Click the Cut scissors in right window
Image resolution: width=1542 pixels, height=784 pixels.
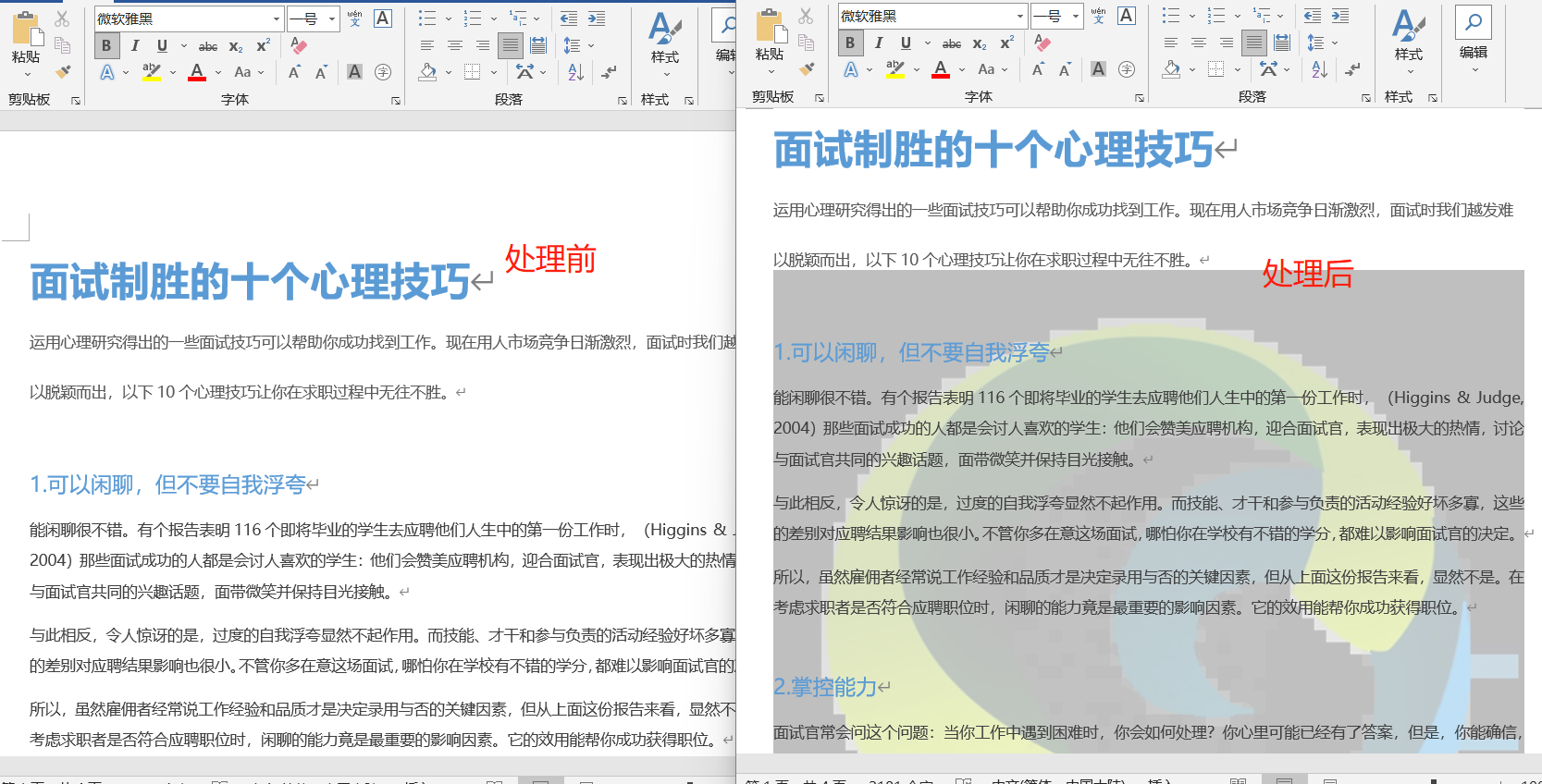(806, 16)
